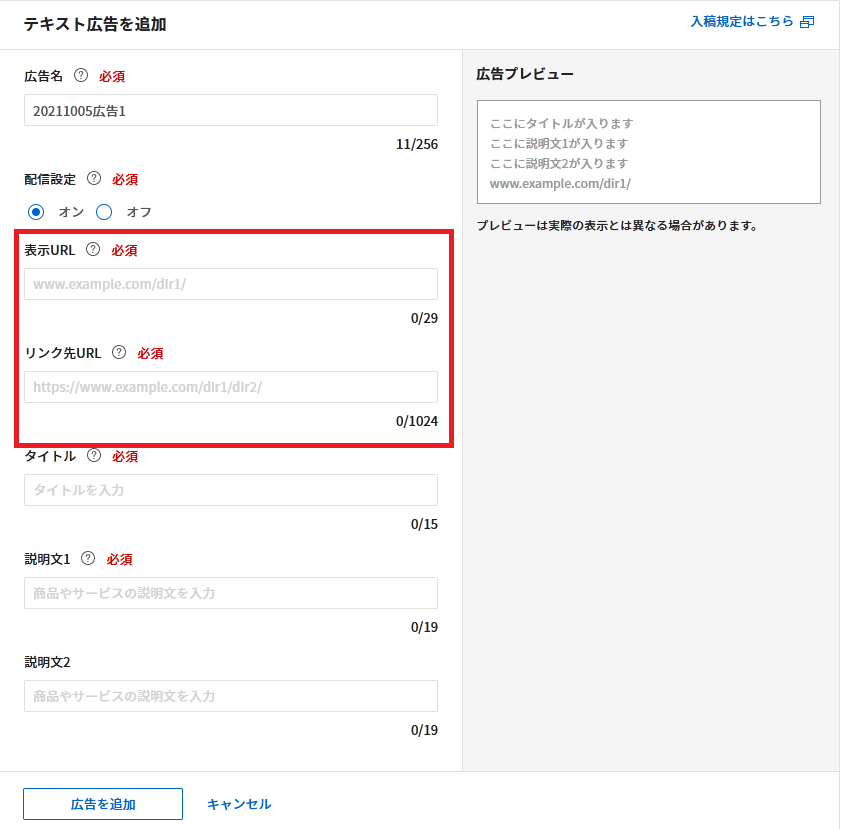Open the help tooltip for 配信設定
Viewport: 842px width, 829px height.
(94, 179)
